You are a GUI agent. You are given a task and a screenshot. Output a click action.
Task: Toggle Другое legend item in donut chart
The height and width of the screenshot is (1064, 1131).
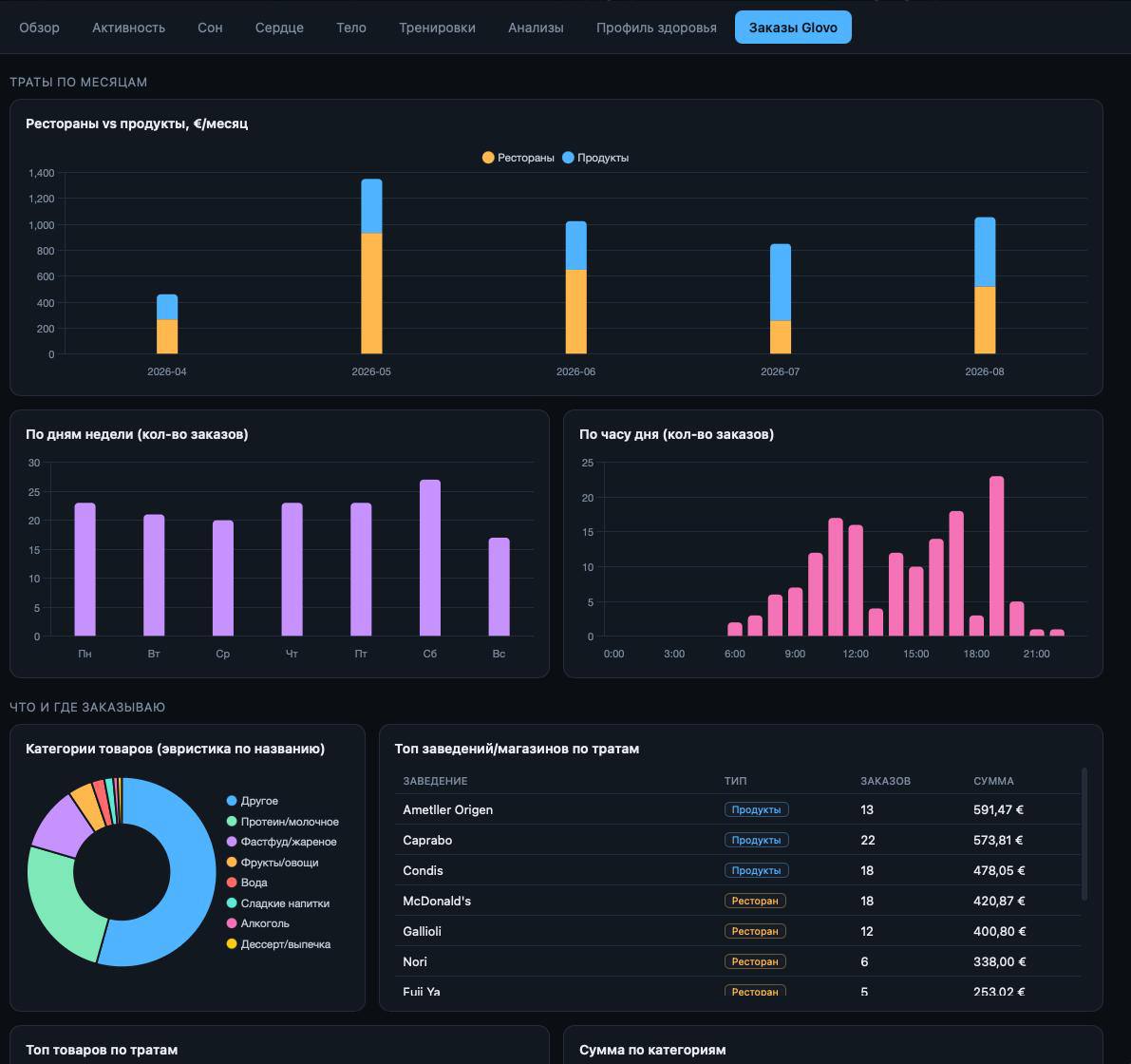[x=253, y=801]
